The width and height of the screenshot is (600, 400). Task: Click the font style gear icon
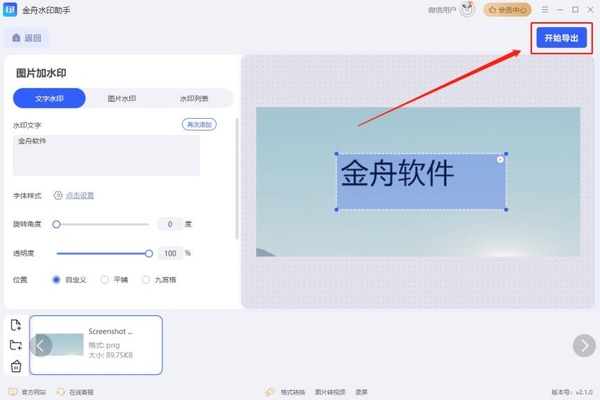click(x=58, y=196)
